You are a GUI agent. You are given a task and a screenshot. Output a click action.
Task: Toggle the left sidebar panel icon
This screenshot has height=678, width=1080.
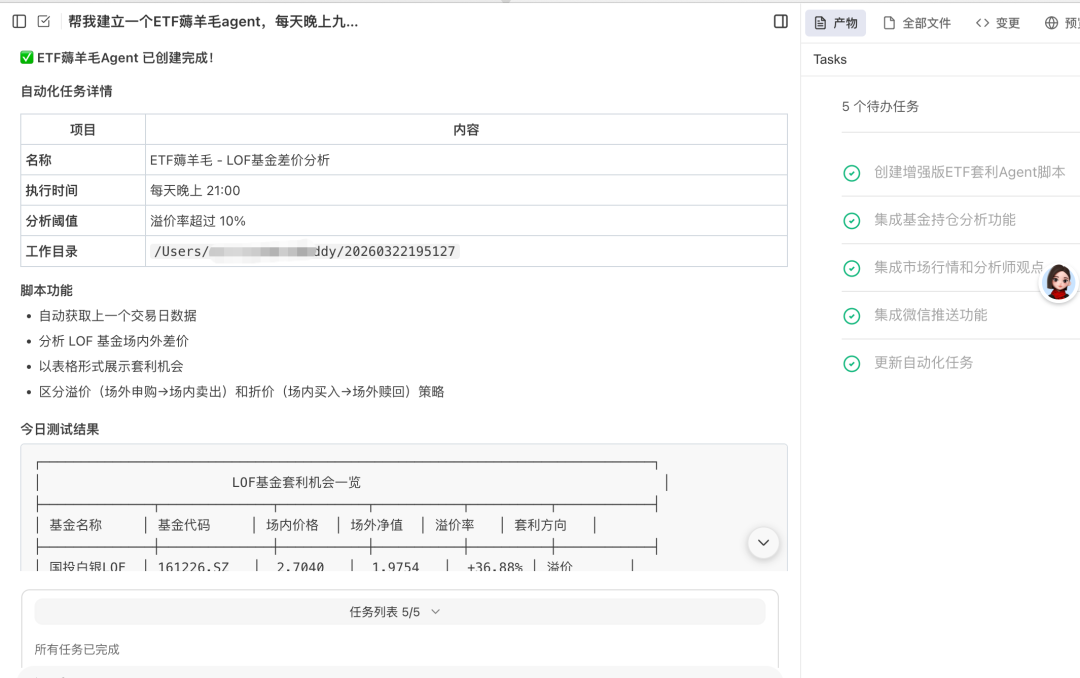pyautogui.click(x=19, y=22)
